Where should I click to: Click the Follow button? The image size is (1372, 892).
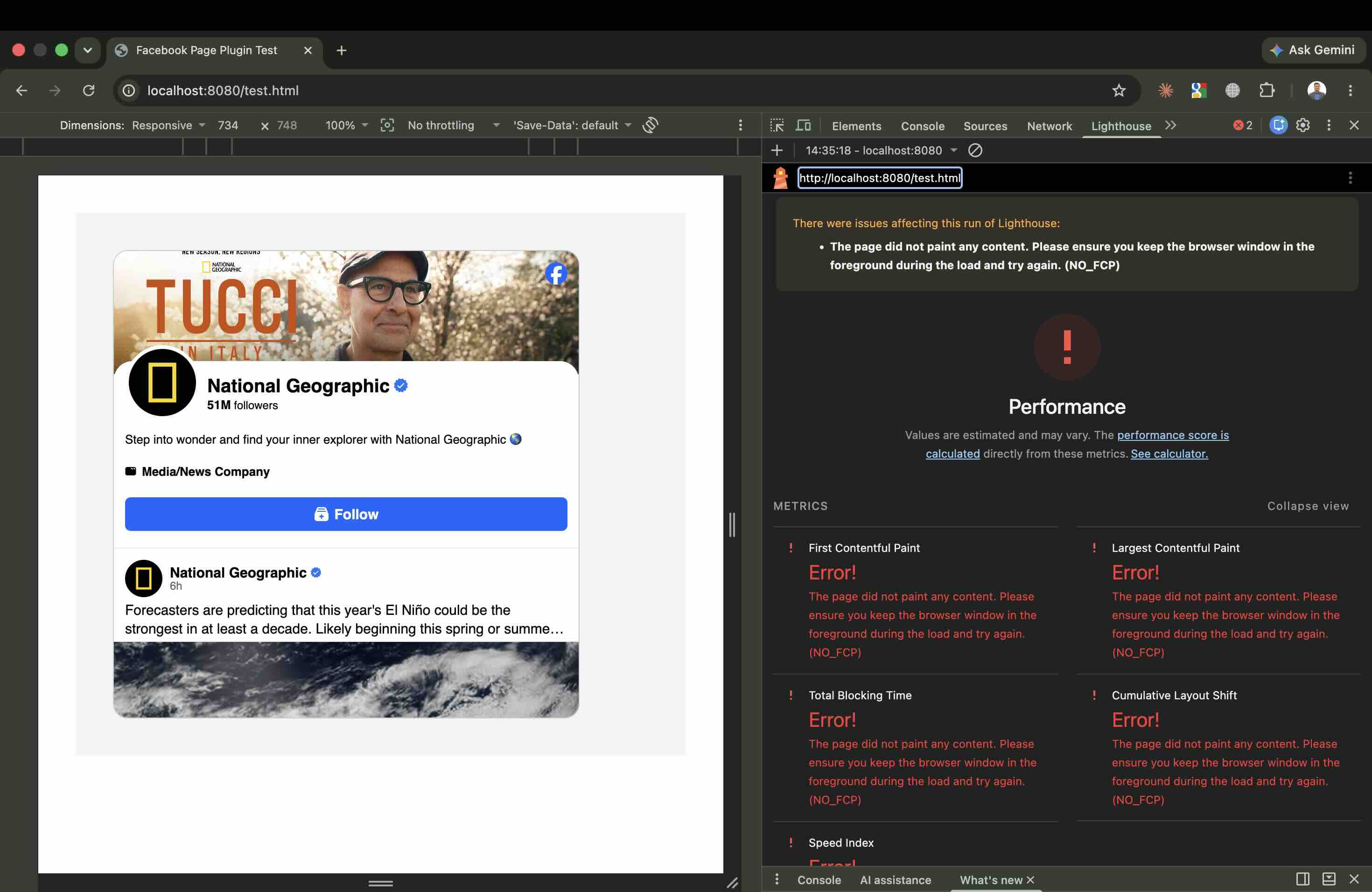[x=346, y=514]
